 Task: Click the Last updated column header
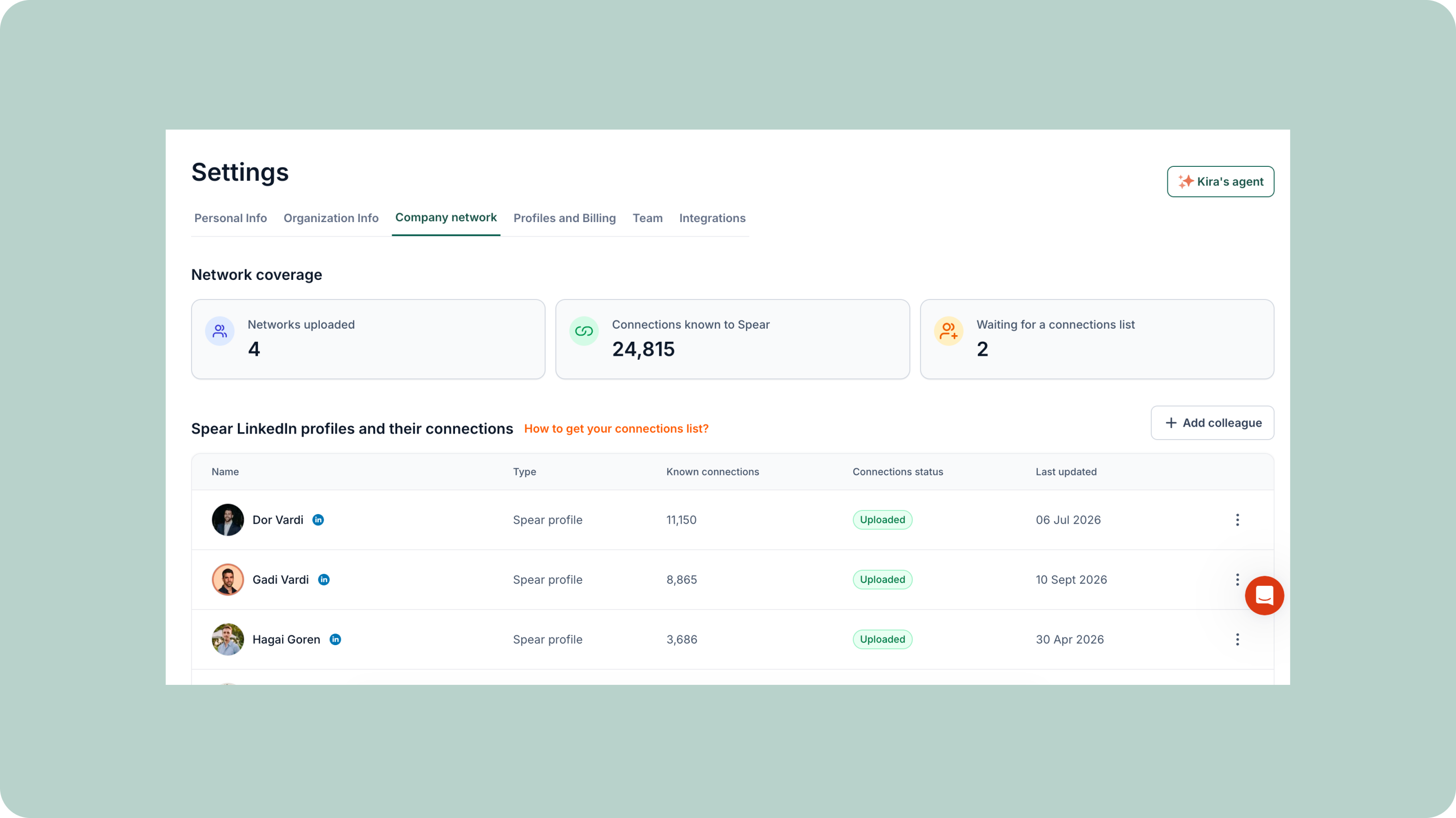coord(1066,472)
